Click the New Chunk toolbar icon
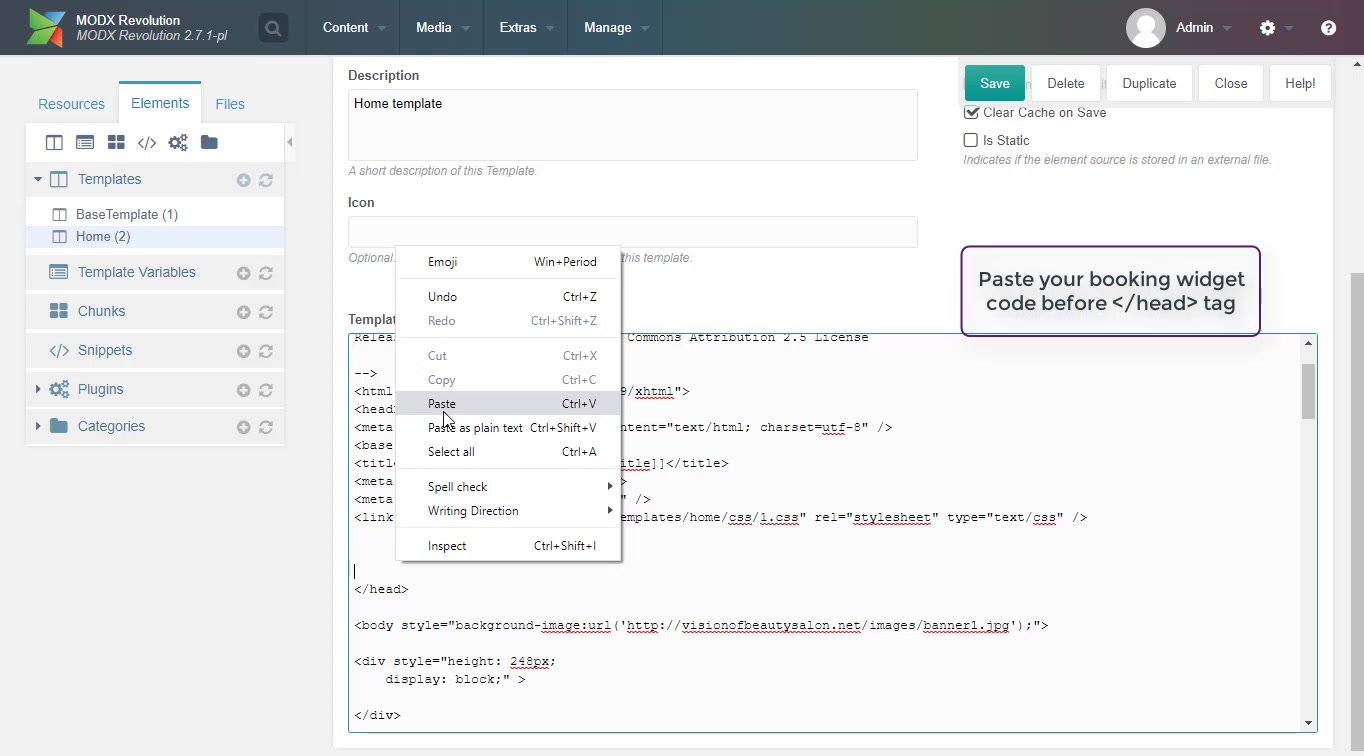 pos(116,143)
